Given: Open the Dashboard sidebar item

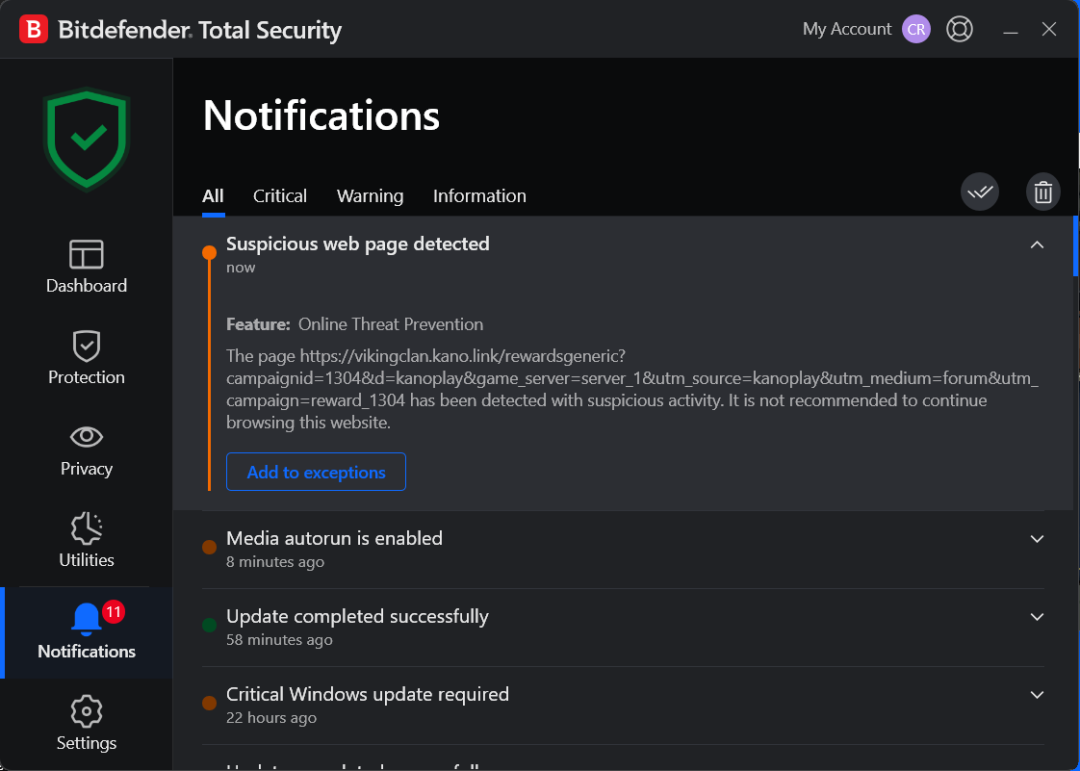Looking at the screenshot, I should coord(86,267).
